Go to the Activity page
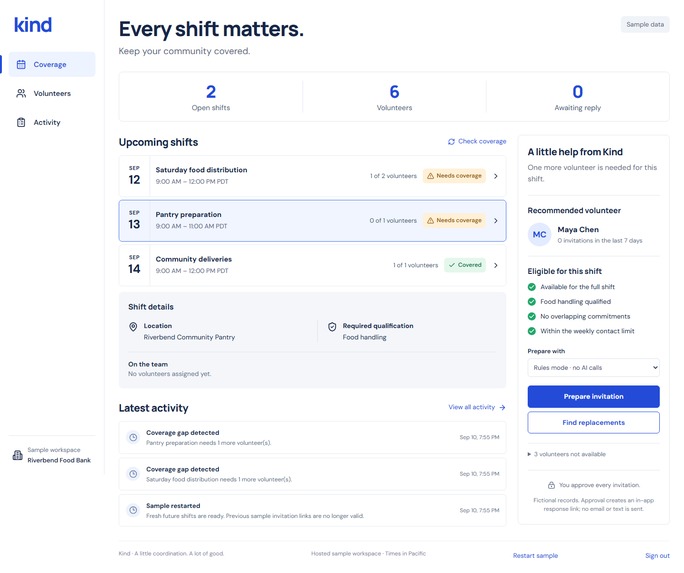The height and width of the screenshot is (573, 684). pyautogui.click(x=52, y=123)
